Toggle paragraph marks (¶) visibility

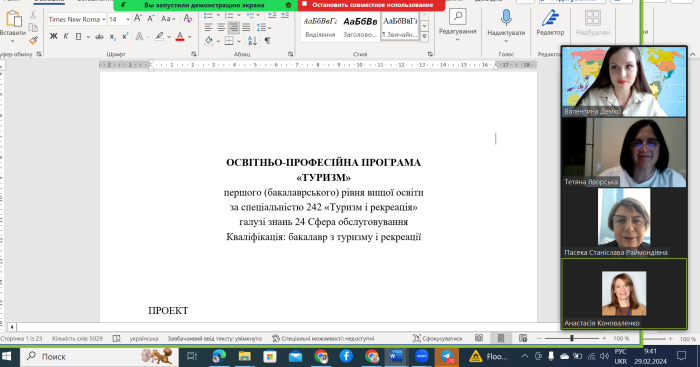click(267, 41)
